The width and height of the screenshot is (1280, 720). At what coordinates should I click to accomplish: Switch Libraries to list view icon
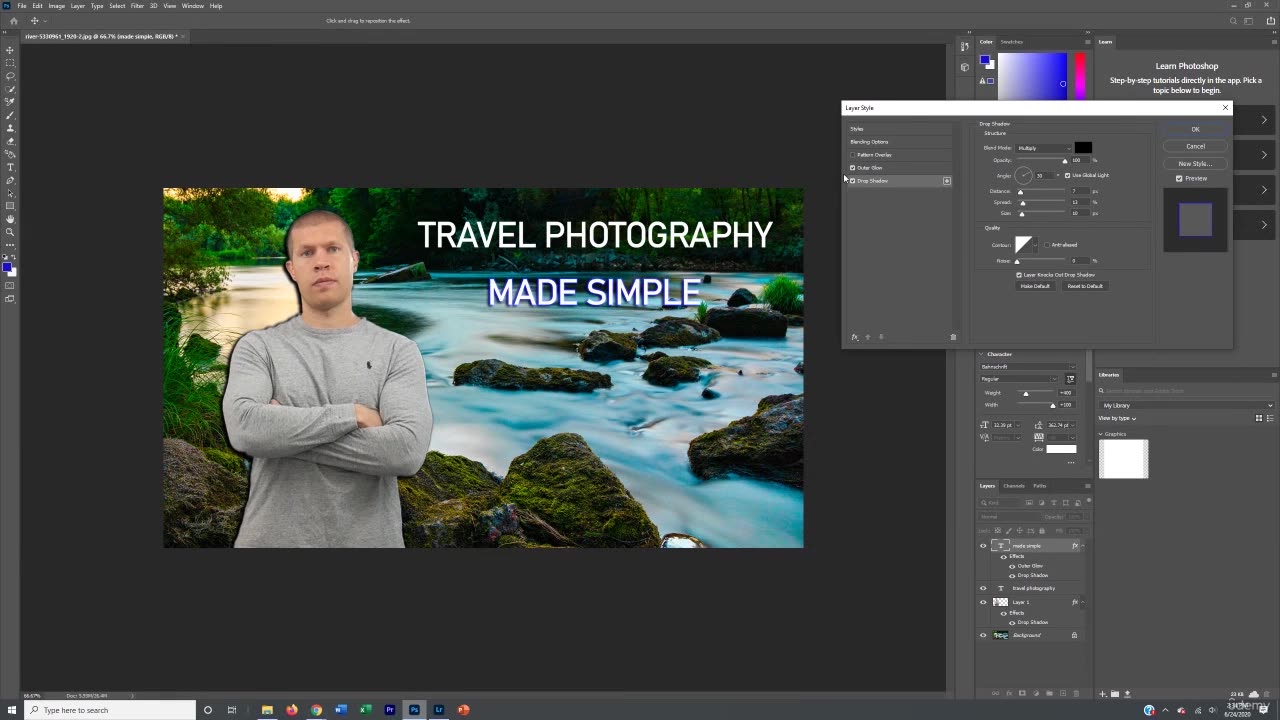1270,418
